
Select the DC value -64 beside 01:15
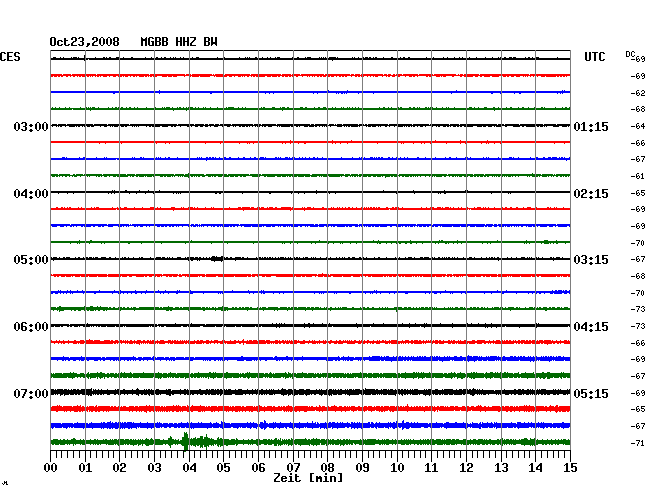click(638, 126)
